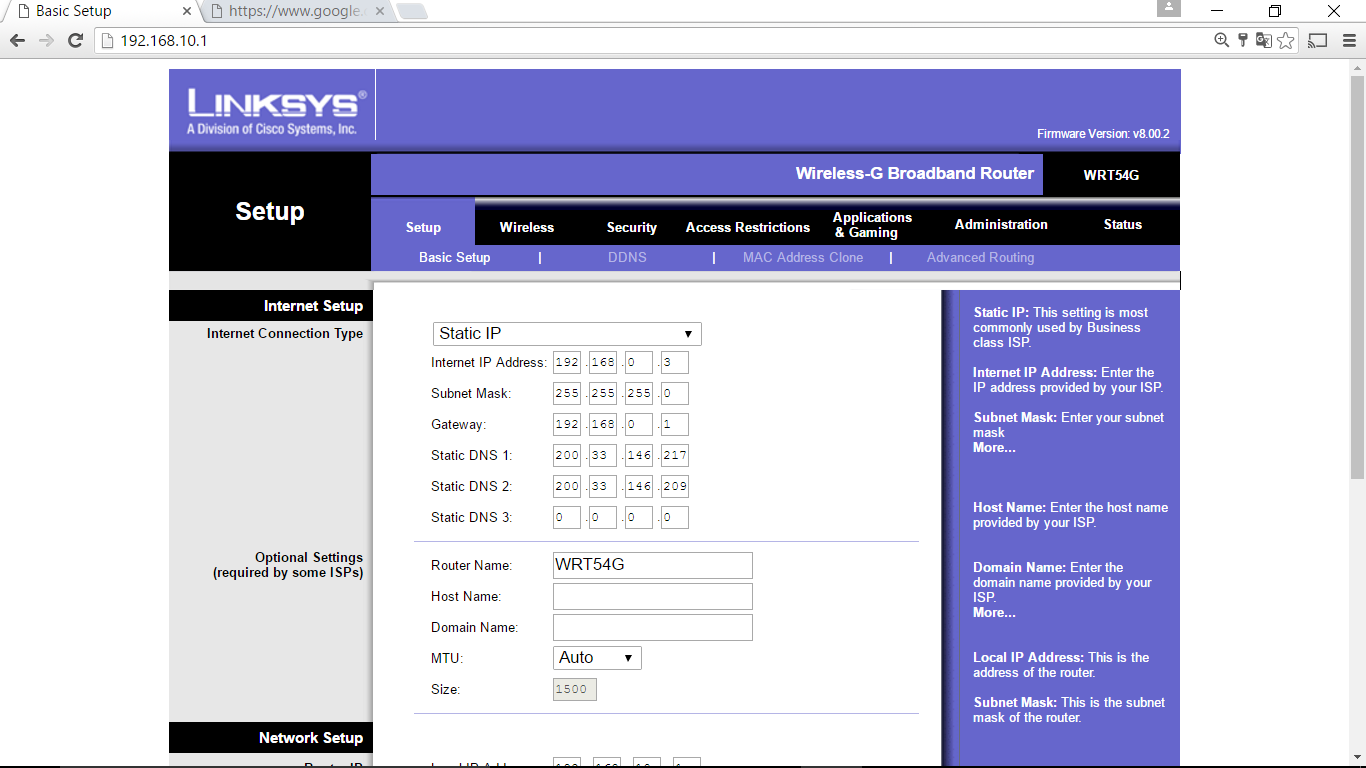
Task: Click the saved password key icon
Action: (1243, 40)
